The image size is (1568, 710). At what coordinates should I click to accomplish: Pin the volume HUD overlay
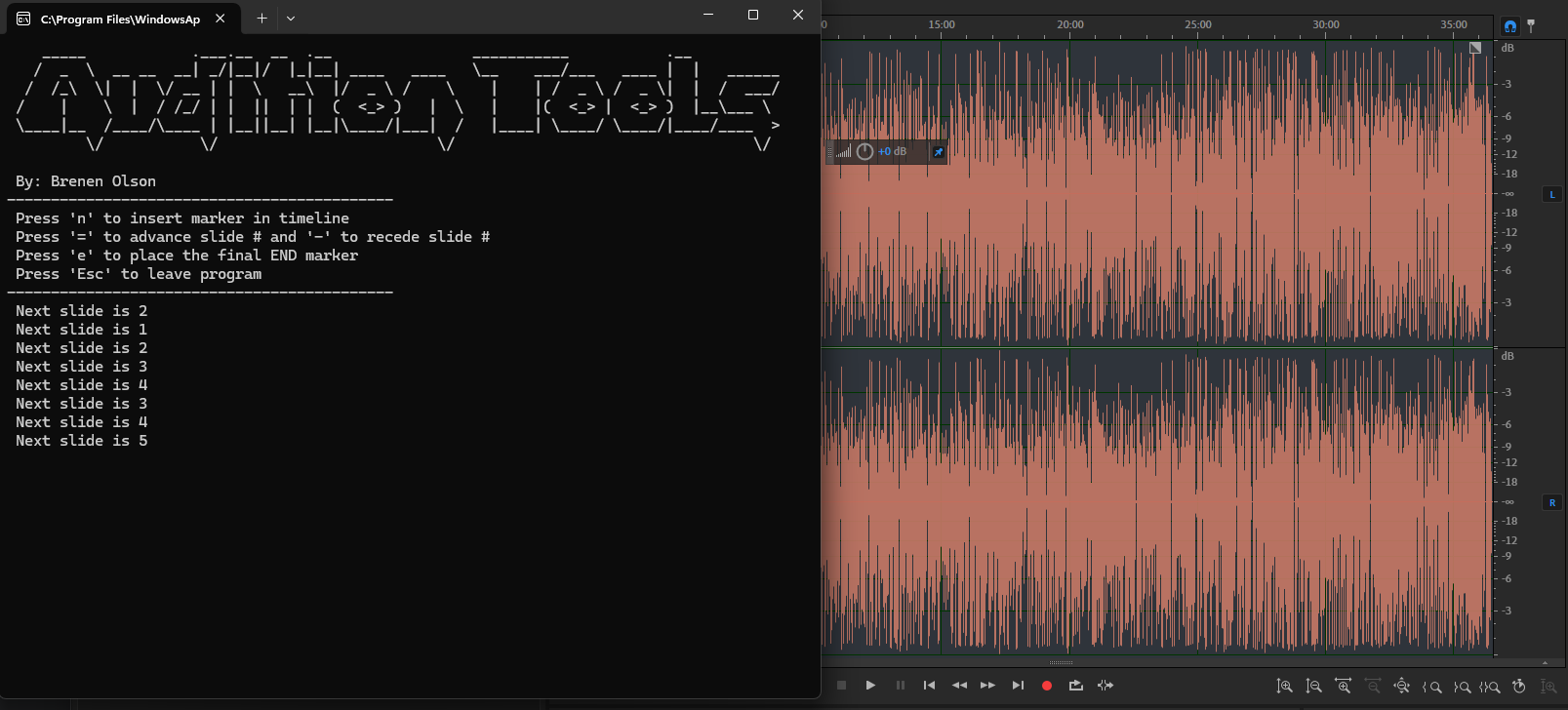click(938, 152)
